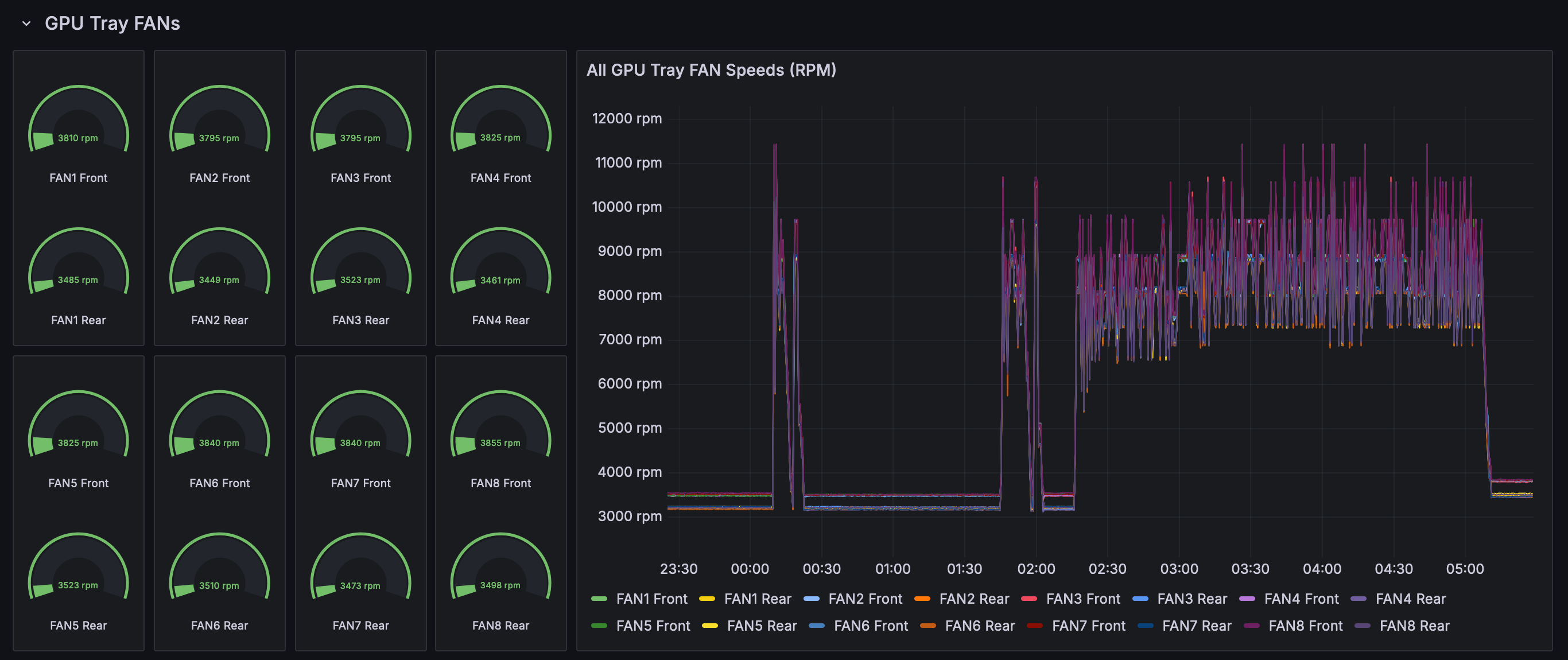Collapse the GPU Tray FANs row chevron

[x=26, y=24]
